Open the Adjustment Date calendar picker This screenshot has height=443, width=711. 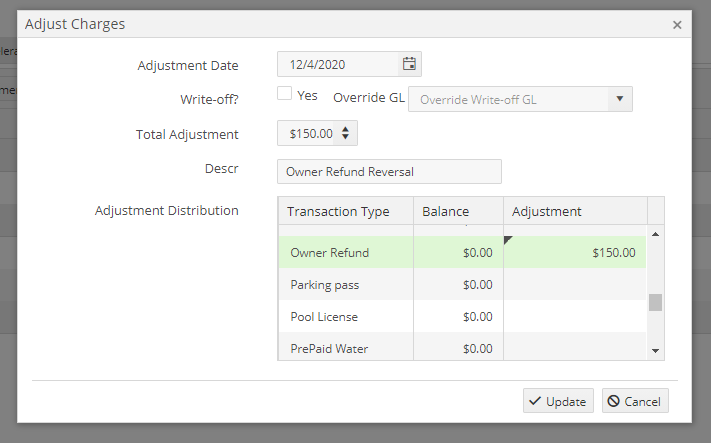click(409, 64)
